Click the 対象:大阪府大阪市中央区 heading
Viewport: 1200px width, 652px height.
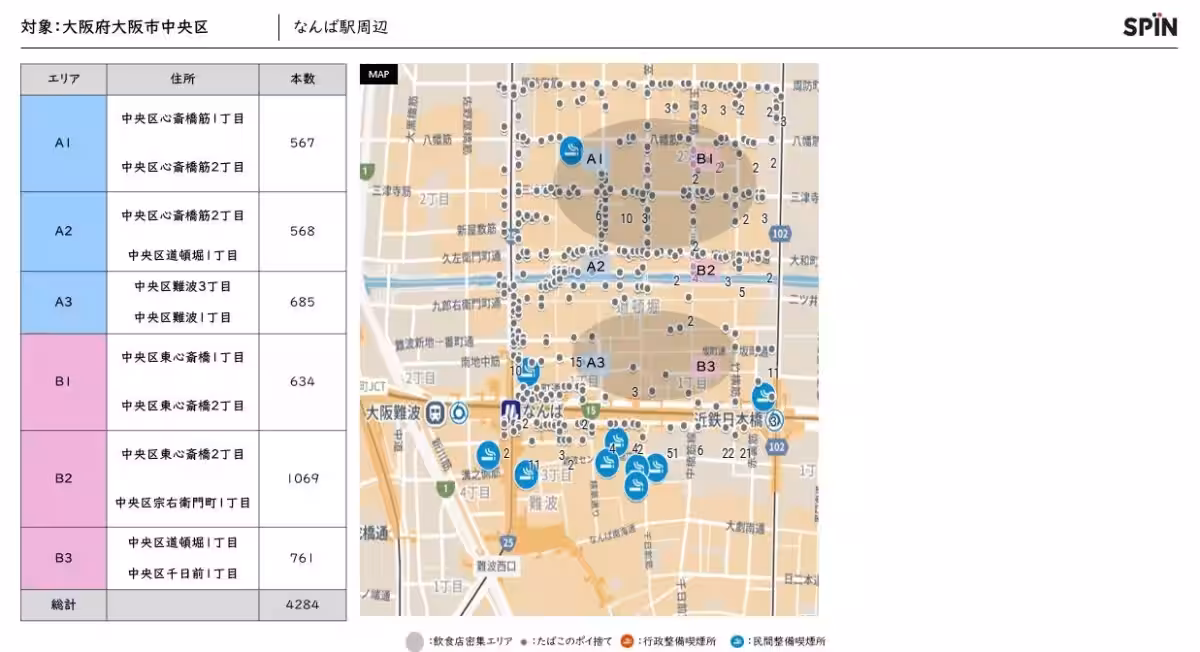115,27
